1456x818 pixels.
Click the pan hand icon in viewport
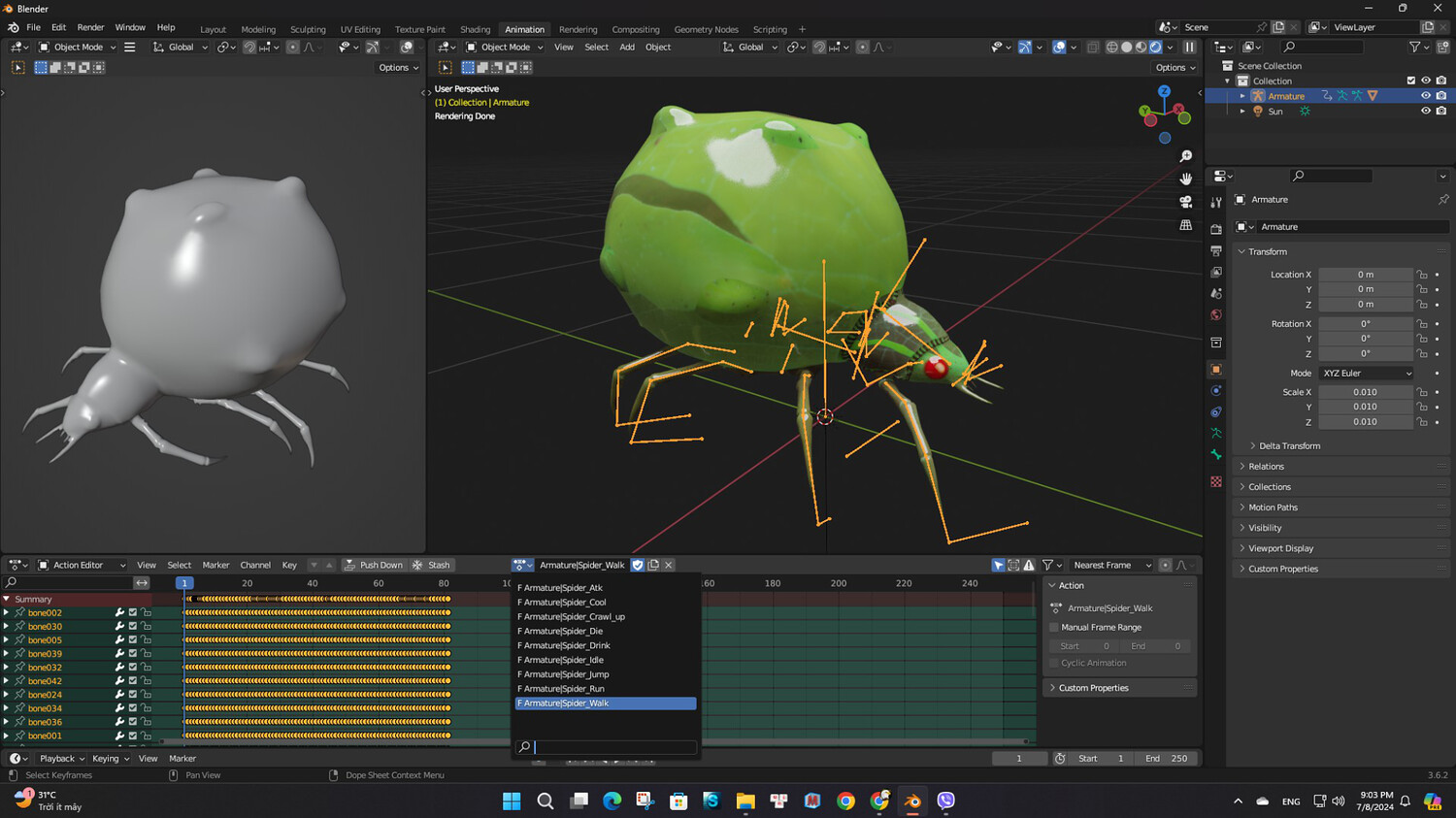coord(1185,179)
